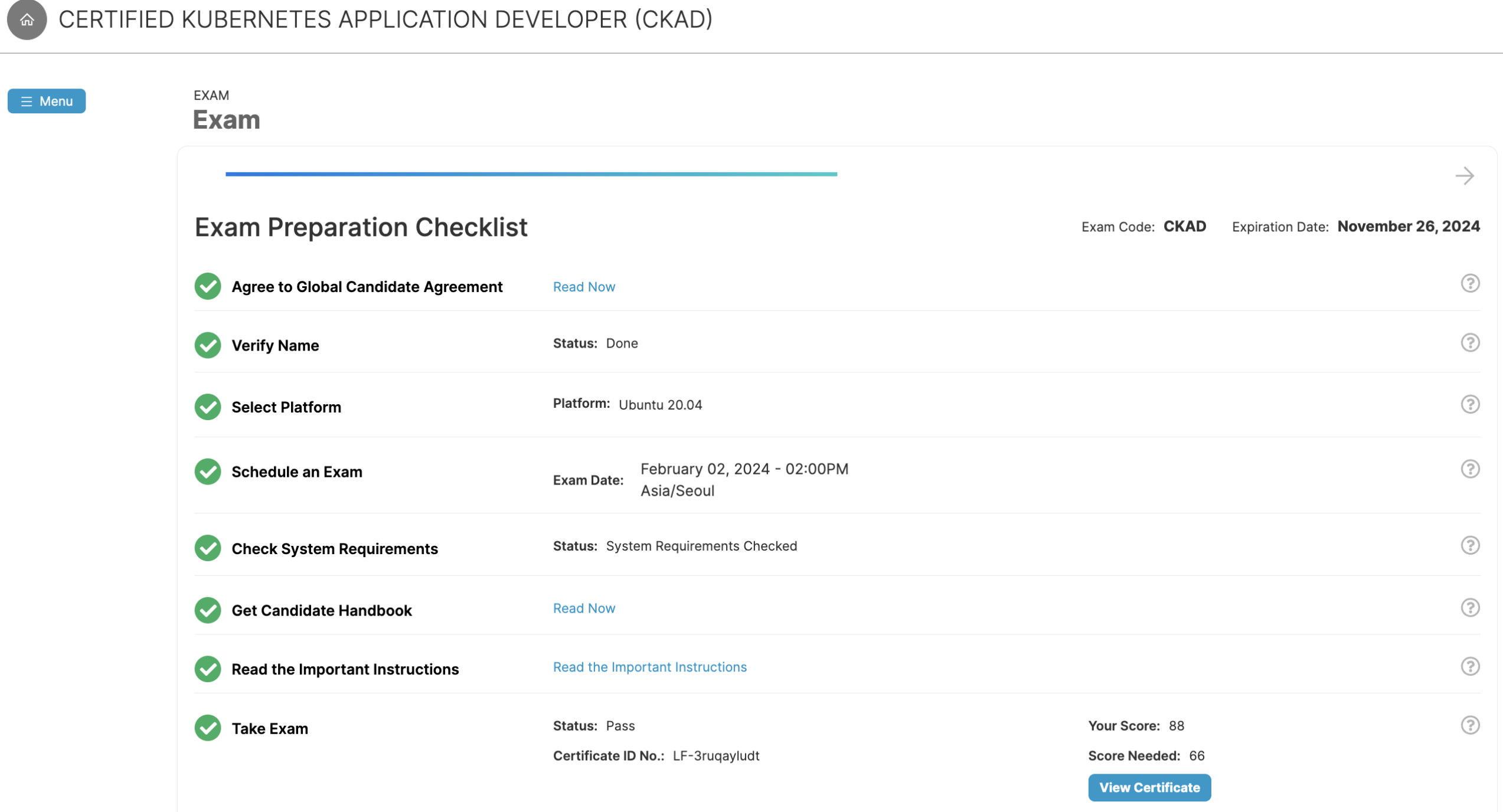Open help icon for Verify Name

1469,343
